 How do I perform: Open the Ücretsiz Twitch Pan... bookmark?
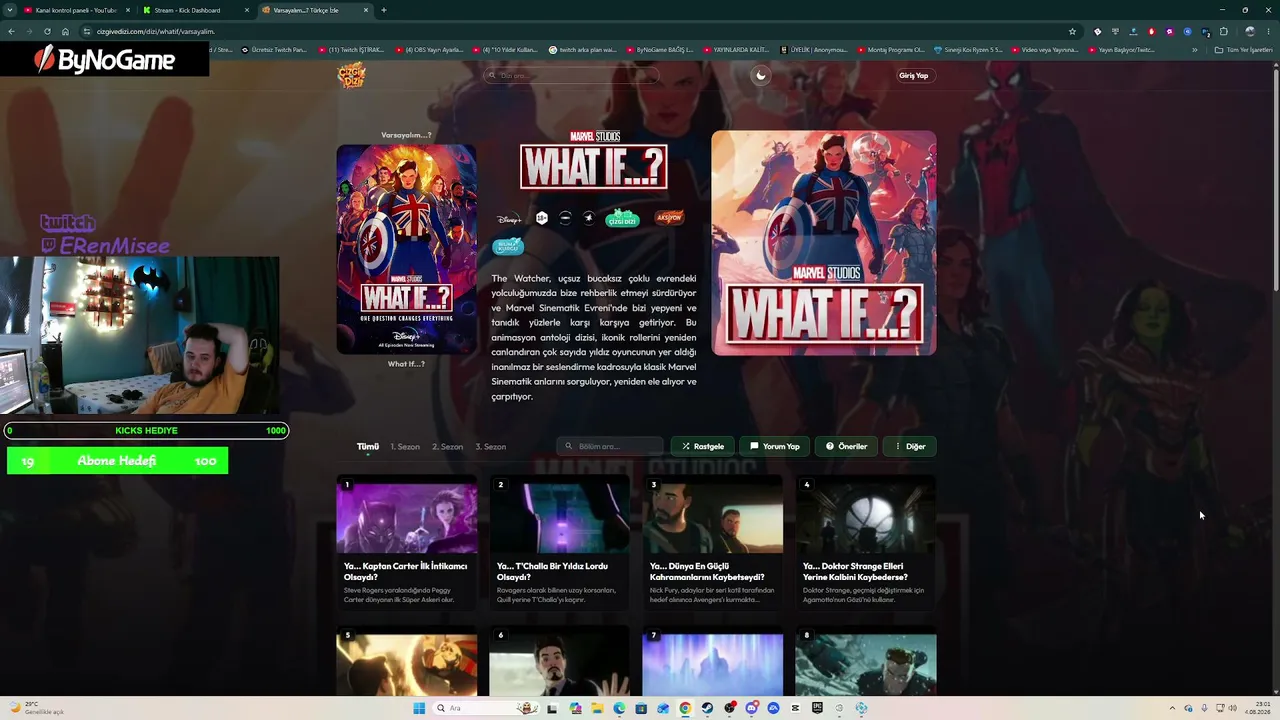(x=273, y=49)
